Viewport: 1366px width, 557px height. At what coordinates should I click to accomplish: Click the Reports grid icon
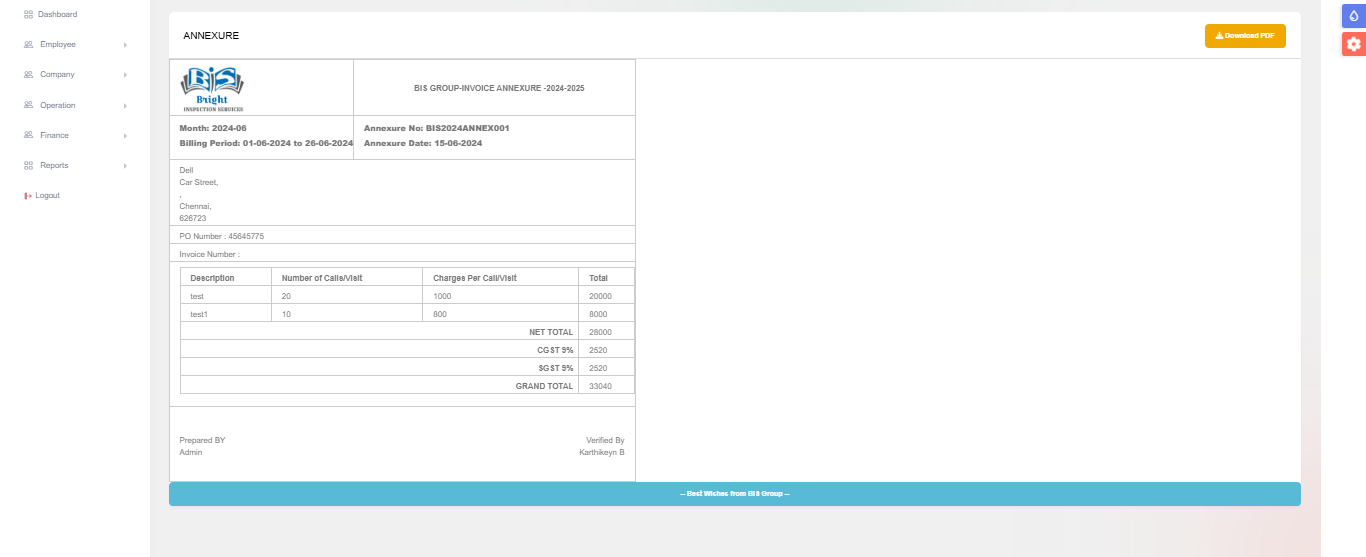[x=28, y=165]
